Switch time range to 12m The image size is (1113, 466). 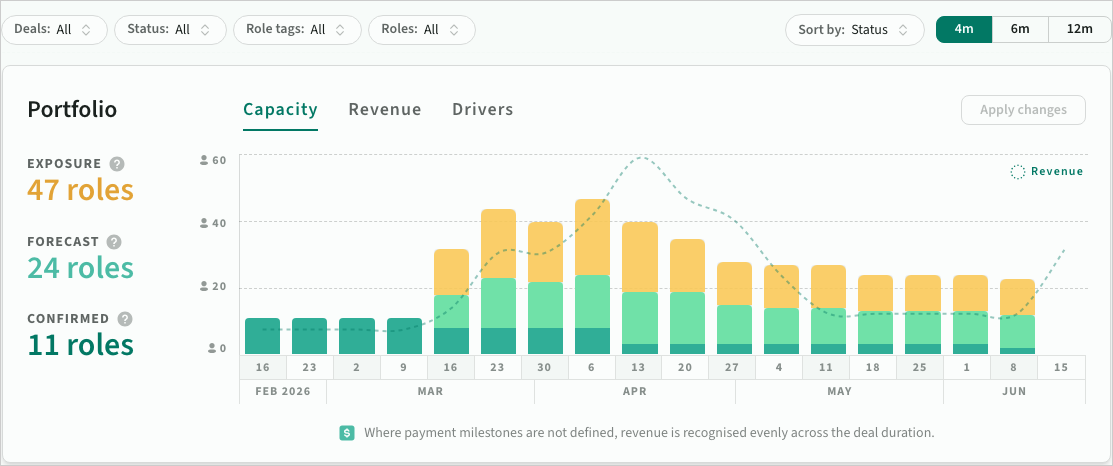coord(1080,29)
